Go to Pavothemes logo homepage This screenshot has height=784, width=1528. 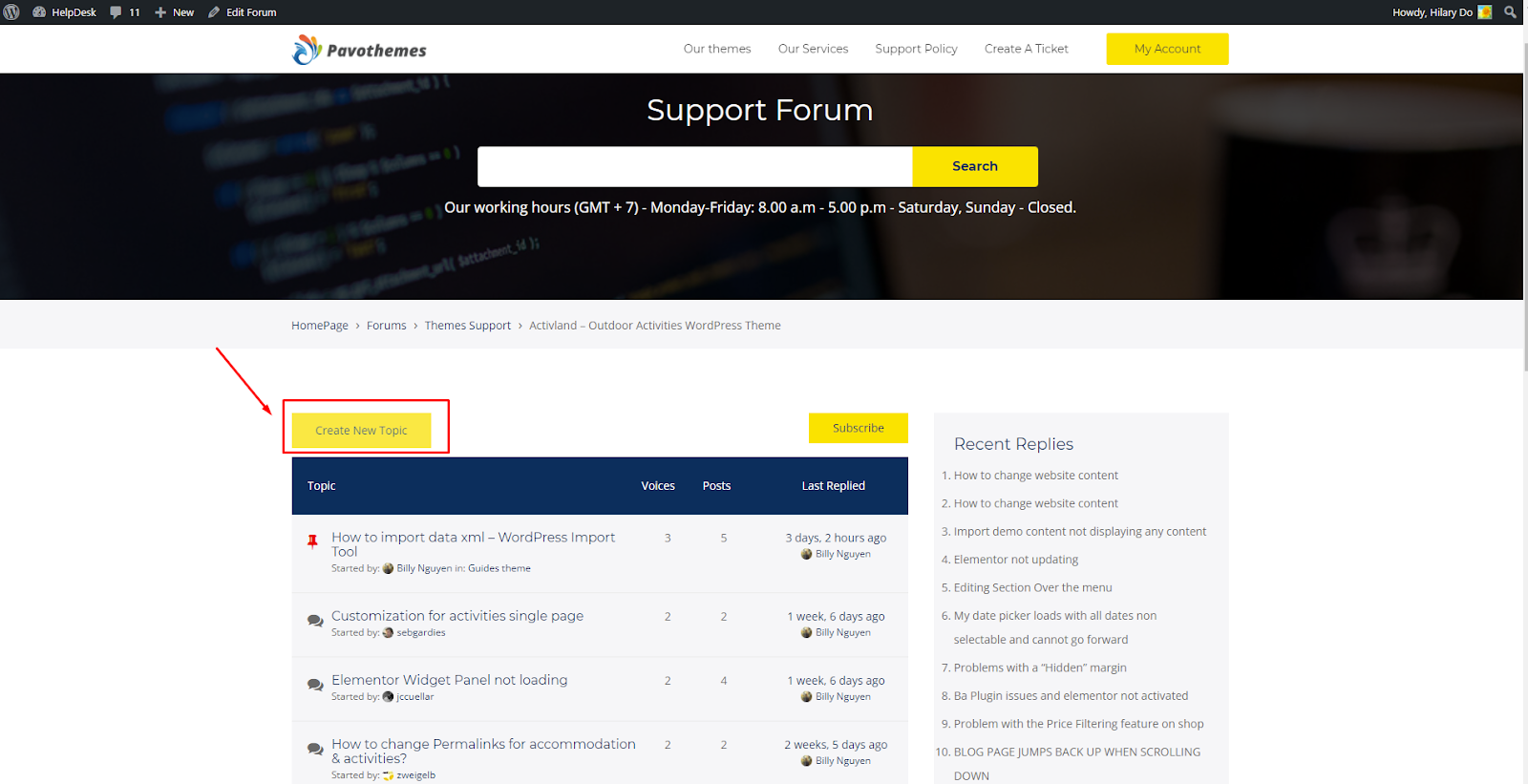[359, 50]
